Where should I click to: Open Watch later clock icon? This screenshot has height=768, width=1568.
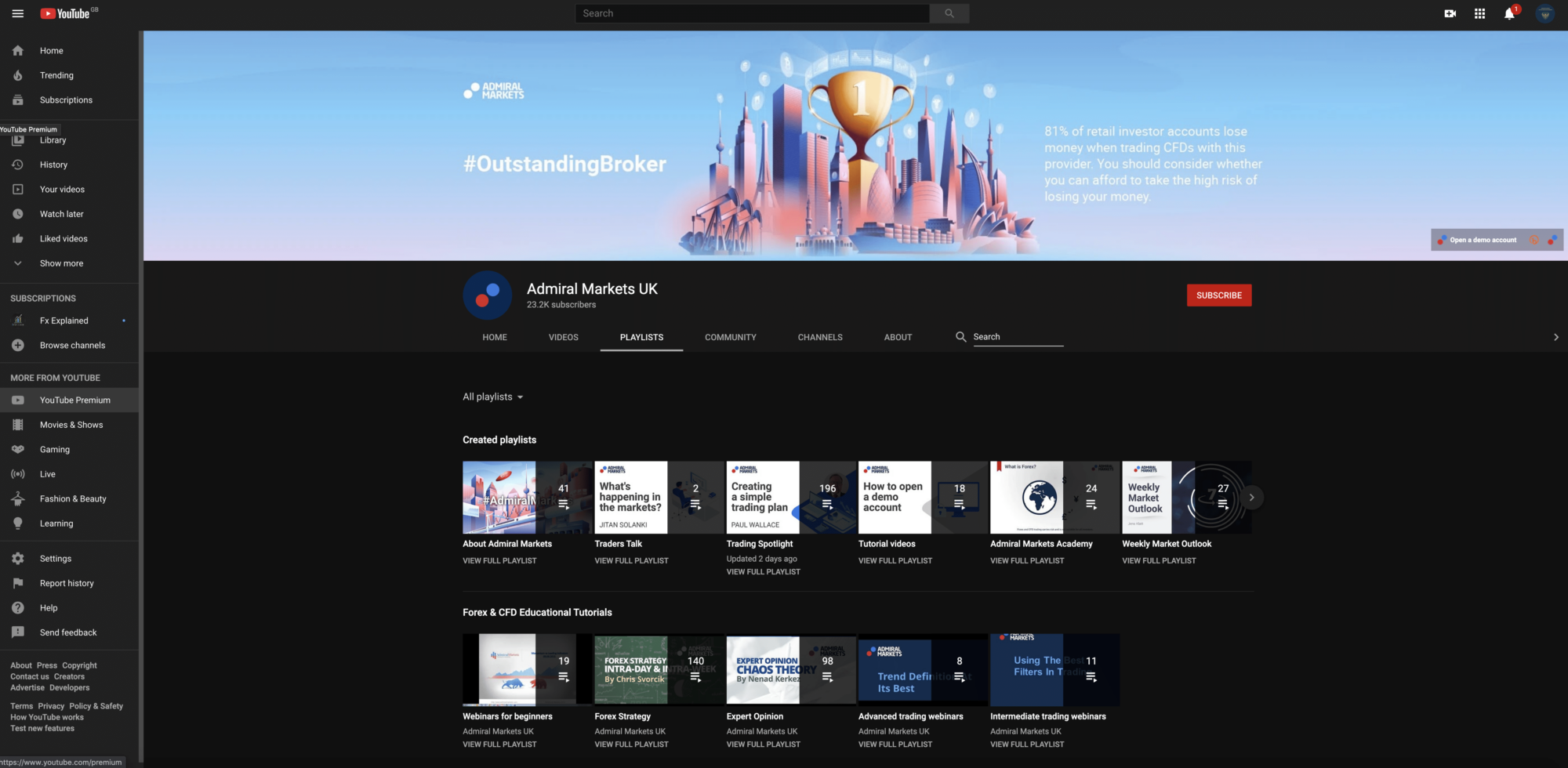coord(18,214)
